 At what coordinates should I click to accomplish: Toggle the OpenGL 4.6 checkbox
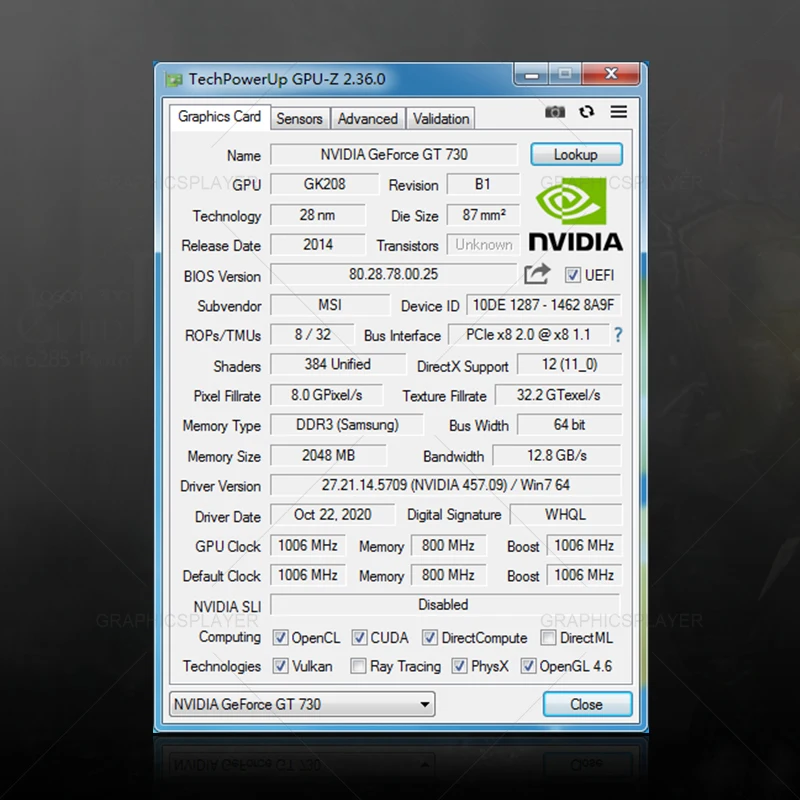[x=528, y=666]
